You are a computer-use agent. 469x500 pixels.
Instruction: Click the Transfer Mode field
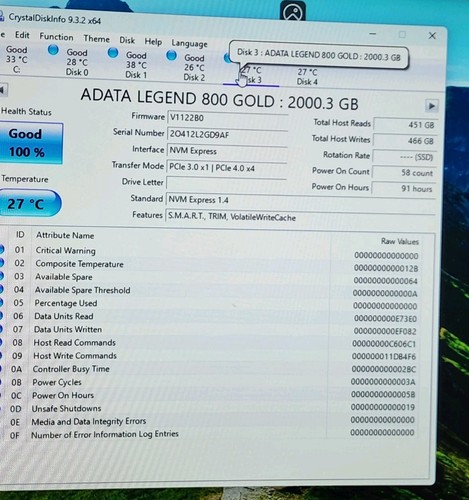pyautogui.click(x=226, y=167)
